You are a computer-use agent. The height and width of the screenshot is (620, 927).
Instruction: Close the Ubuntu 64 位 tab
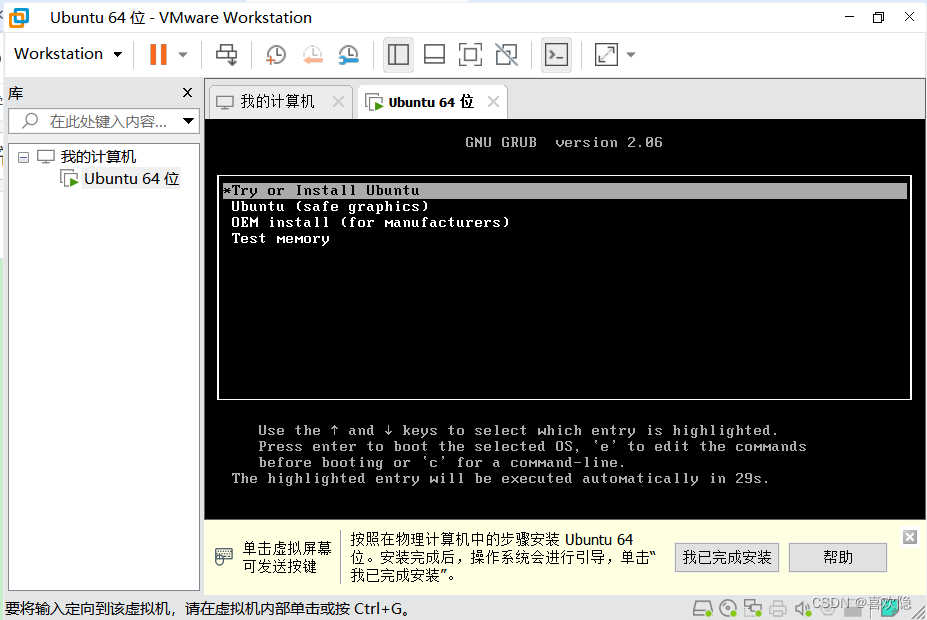pos(493,102)
